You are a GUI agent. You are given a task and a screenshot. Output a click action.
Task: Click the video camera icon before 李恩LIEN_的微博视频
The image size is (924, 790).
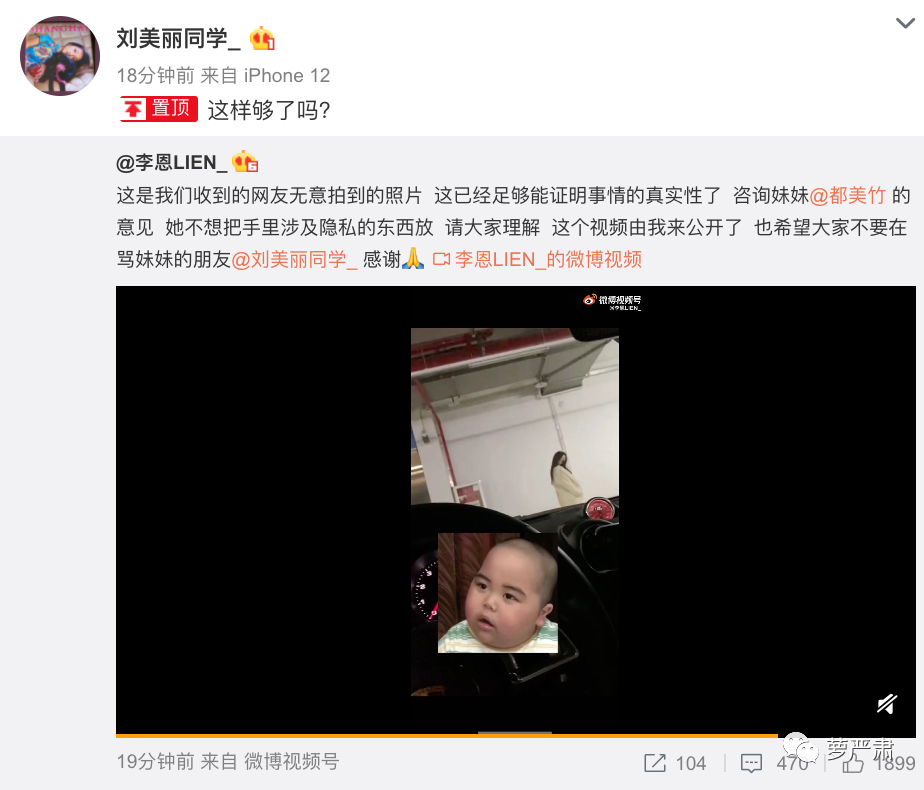(441, 259)
